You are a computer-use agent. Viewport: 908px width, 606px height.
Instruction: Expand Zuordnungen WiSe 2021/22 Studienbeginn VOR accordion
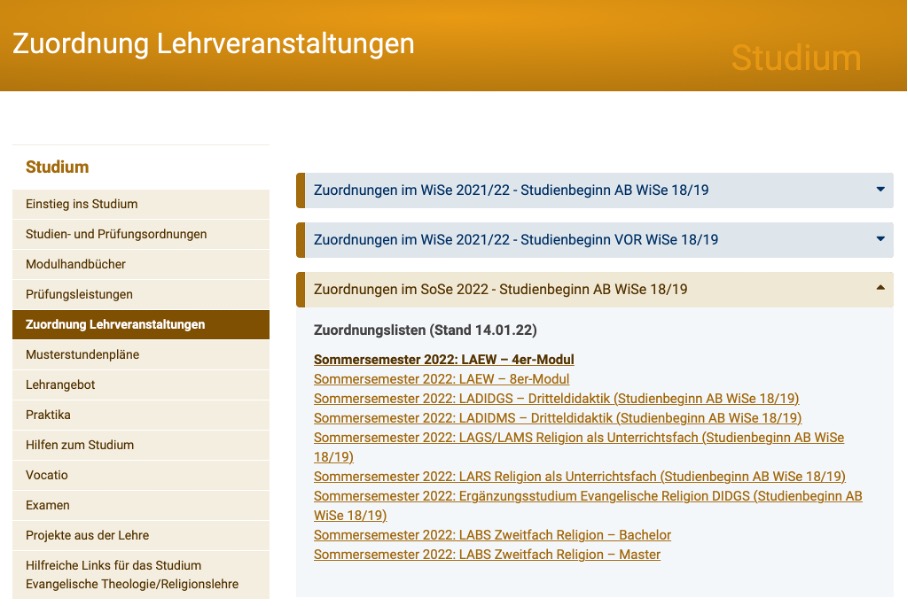tap(595, 240)
